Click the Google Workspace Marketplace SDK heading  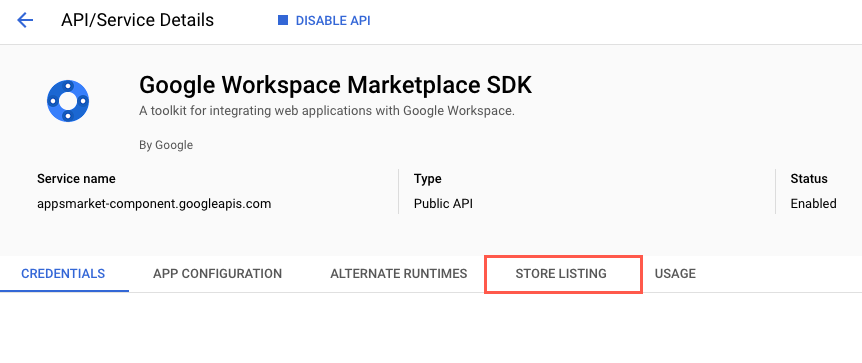pos(335,85)
